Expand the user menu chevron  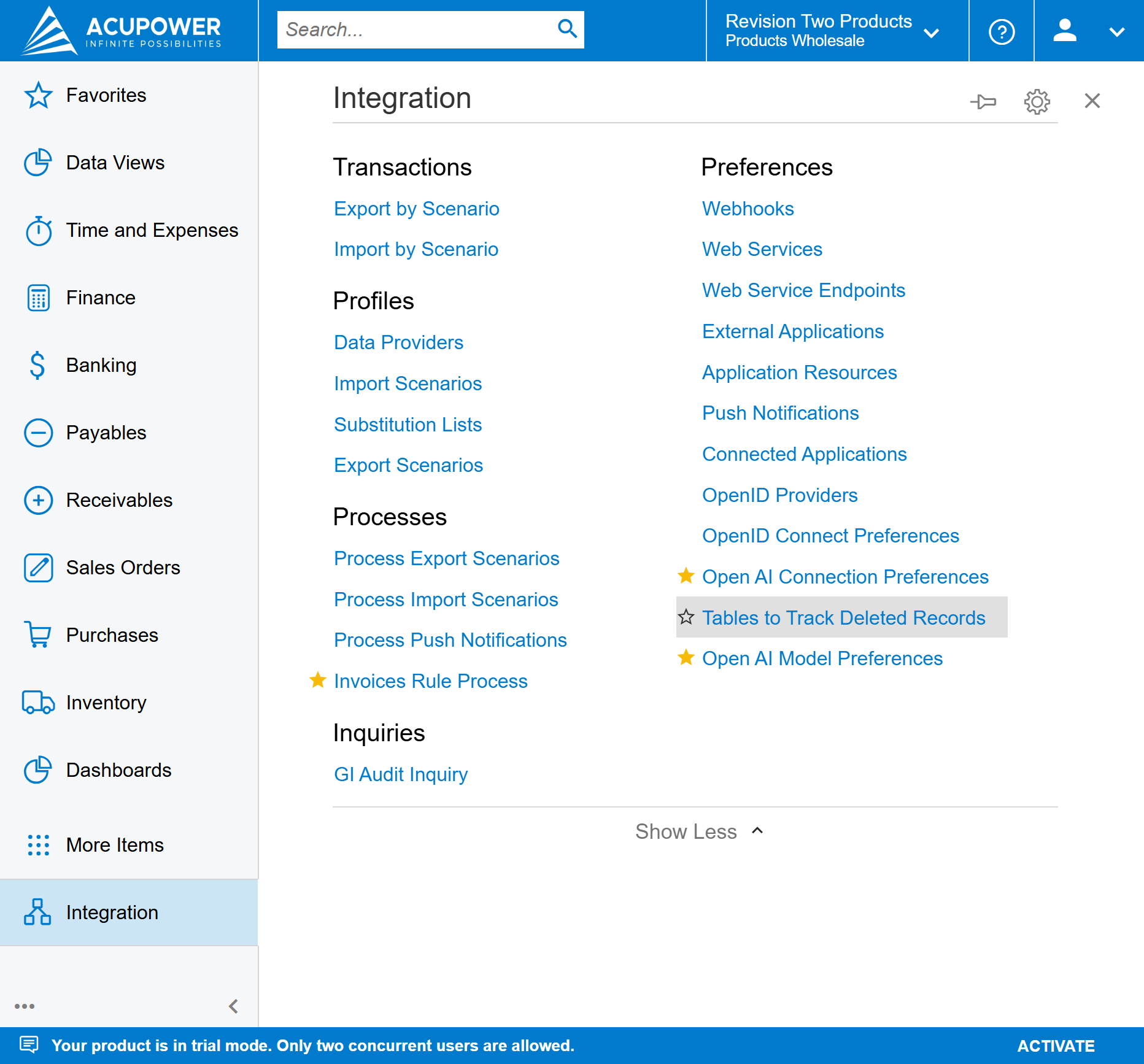click(x=1117, y=32)
